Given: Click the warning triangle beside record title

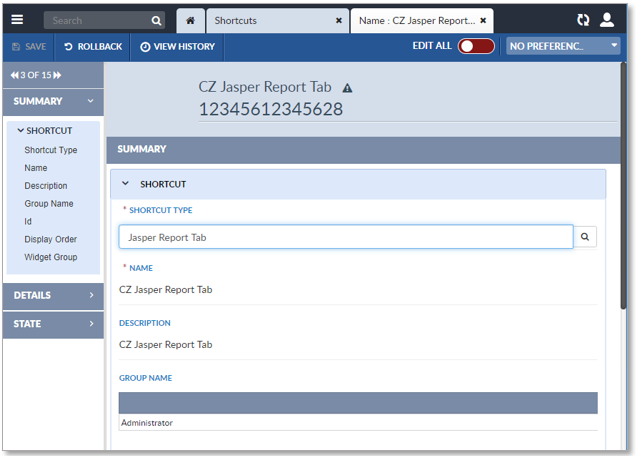Looking at the screenshot, I should 347,88.
